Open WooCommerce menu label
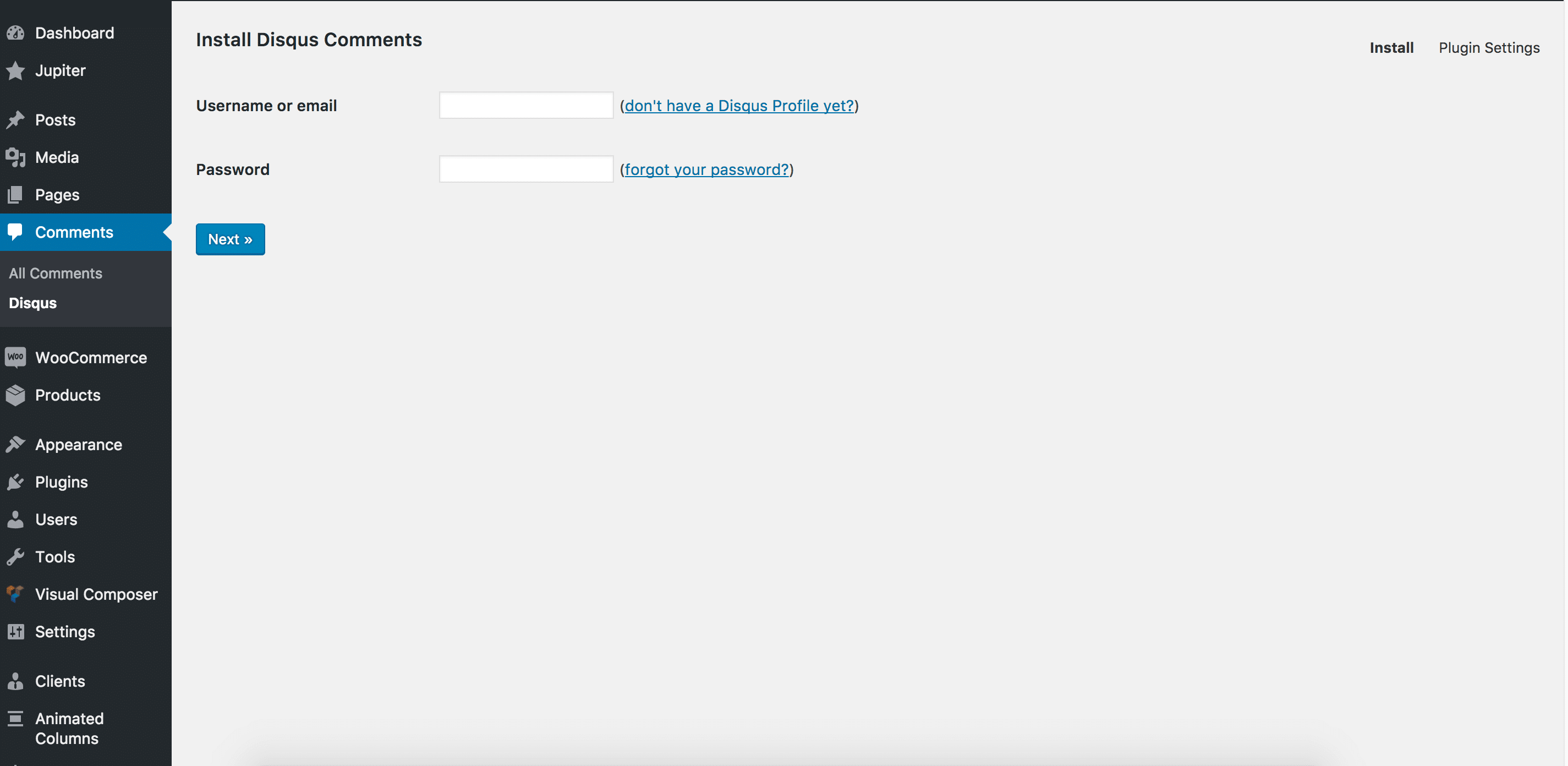The height and width of the screenshot is (766, 1568). tap(91, 358)
